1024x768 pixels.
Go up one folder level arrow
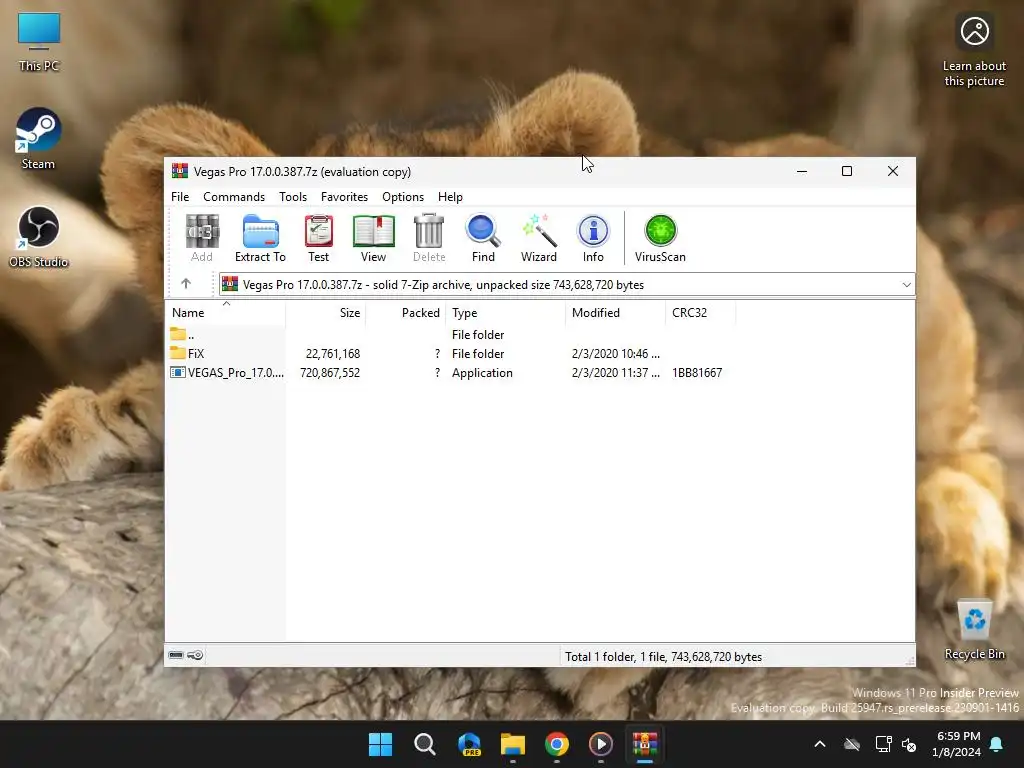[186, 283]
